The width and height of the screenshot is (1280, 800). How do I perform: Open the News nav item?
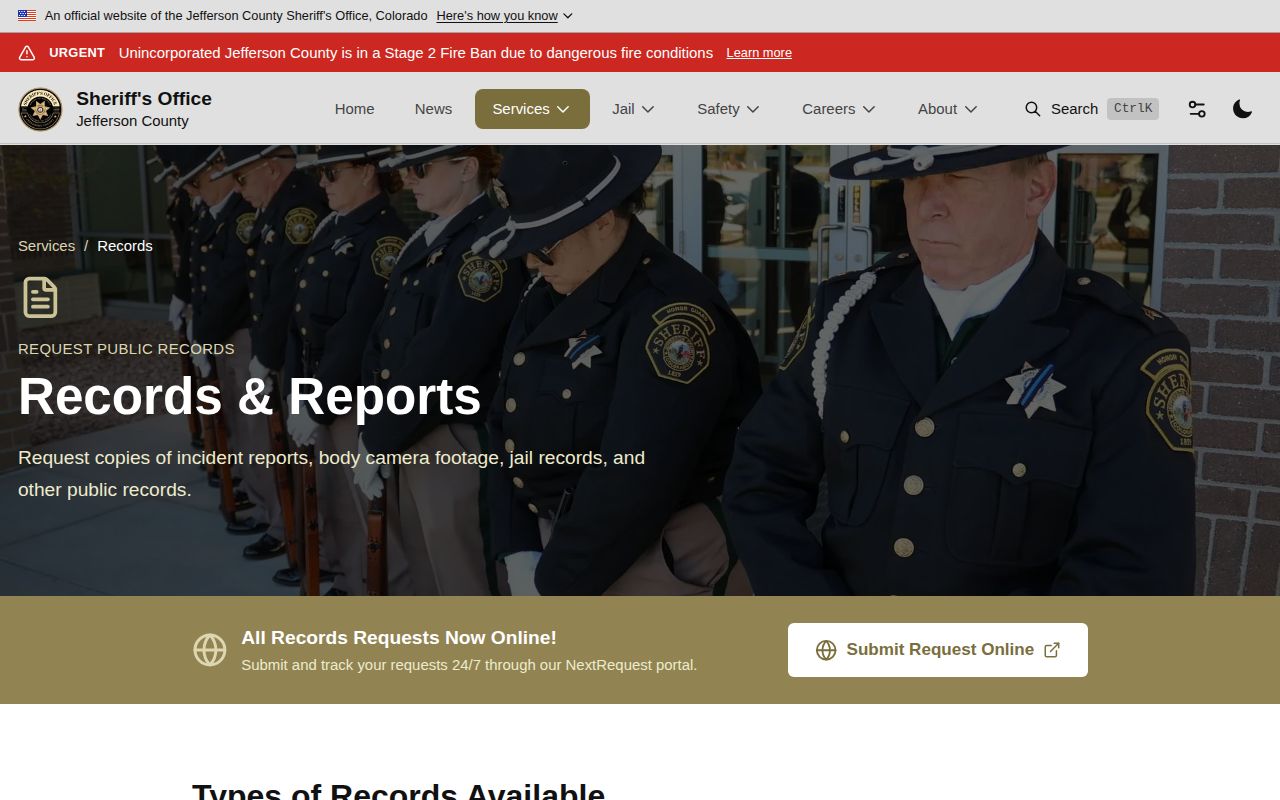[x=433, y=109]
